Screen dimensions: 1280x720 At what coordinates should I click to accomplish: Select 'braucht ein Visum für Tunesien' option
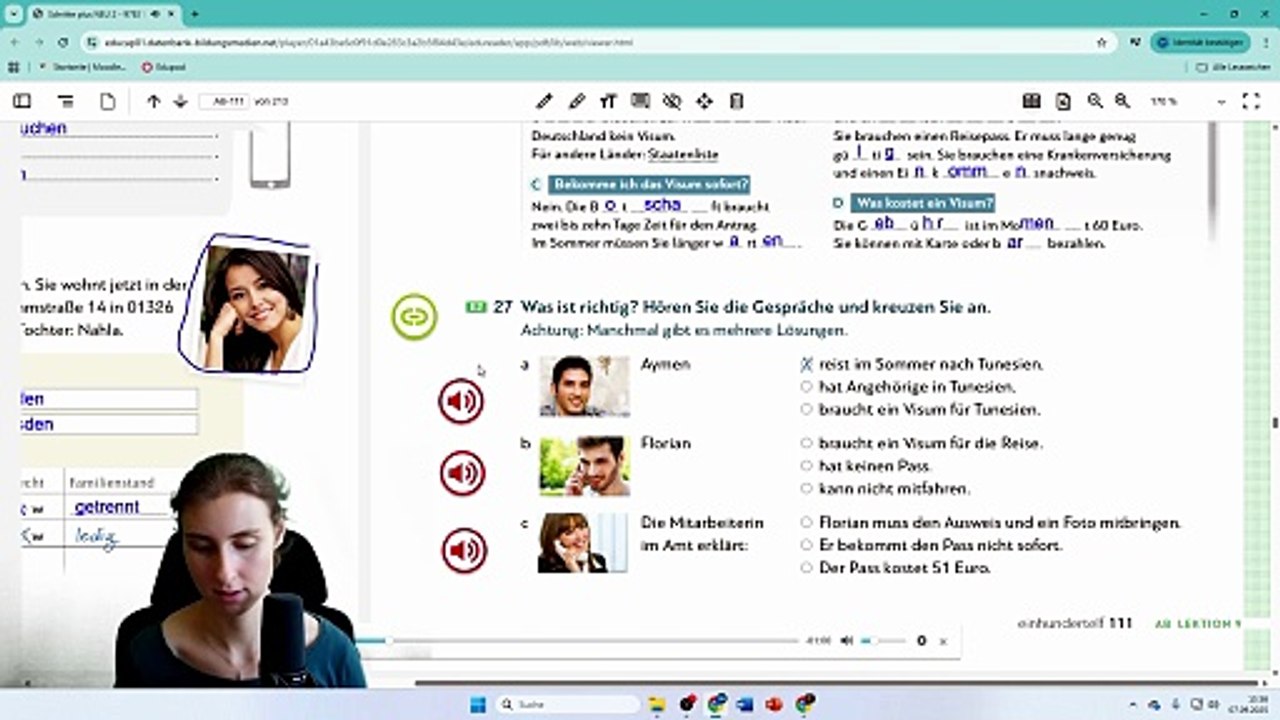tap(806, 409)
